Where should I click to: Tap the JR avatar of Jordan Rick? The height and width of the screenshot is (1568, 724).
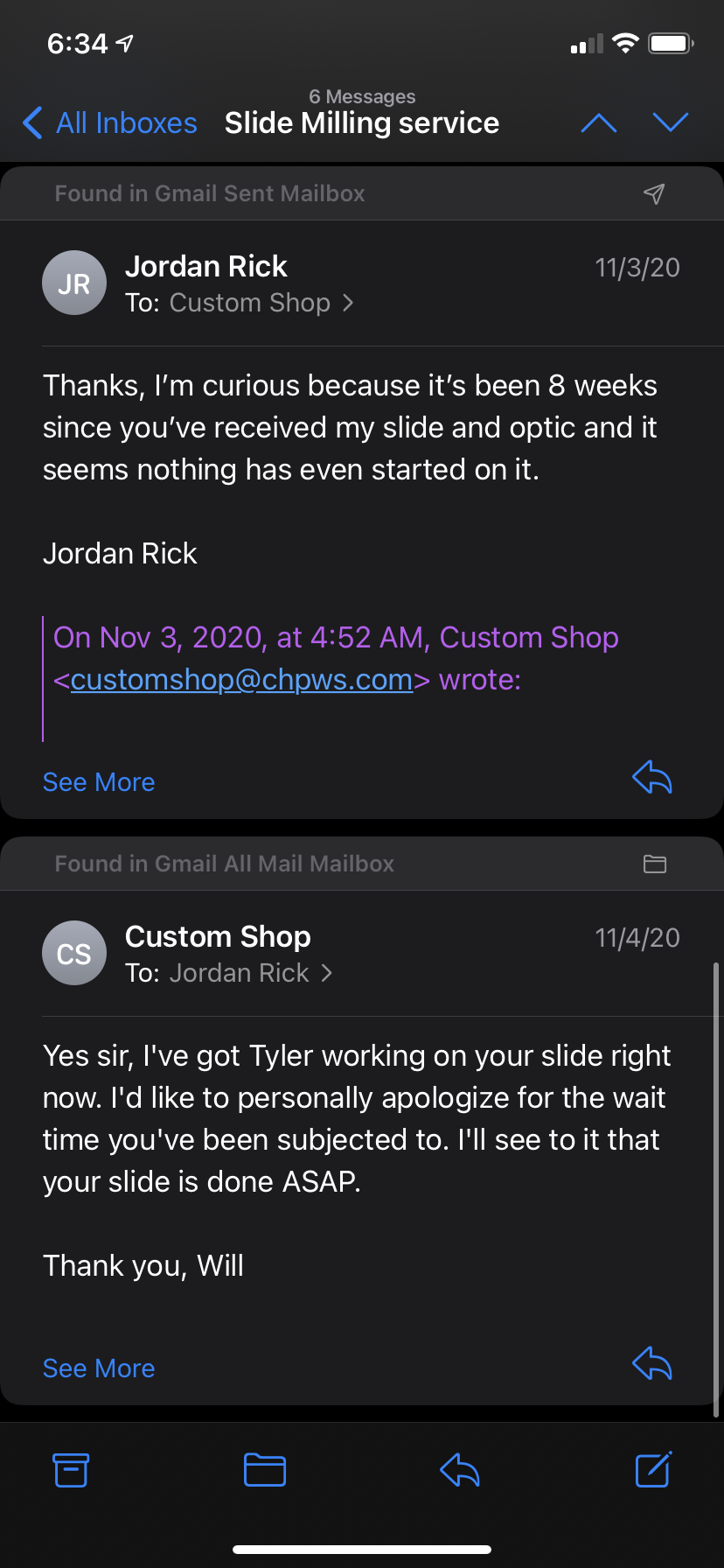click(x=74, y=283)
